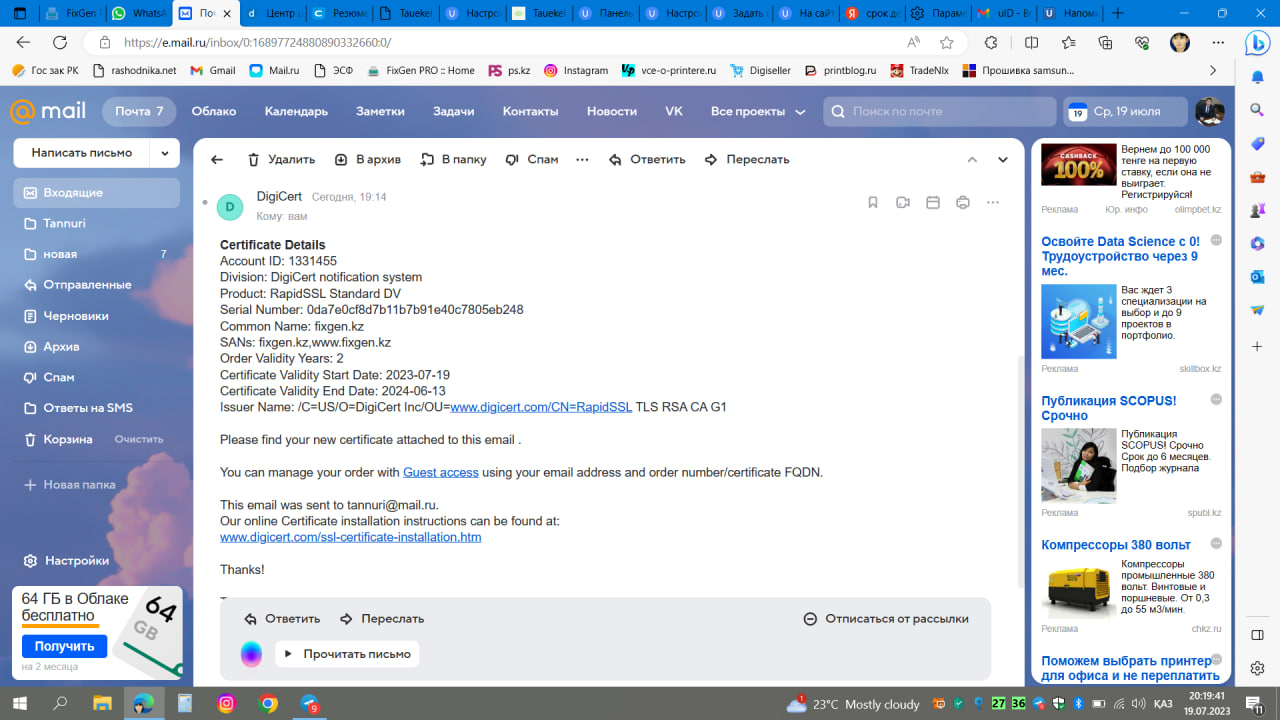Viewport: 1280px width, 720px height.
Task: Open В папку to move the email
Action: tap(453, 160)
